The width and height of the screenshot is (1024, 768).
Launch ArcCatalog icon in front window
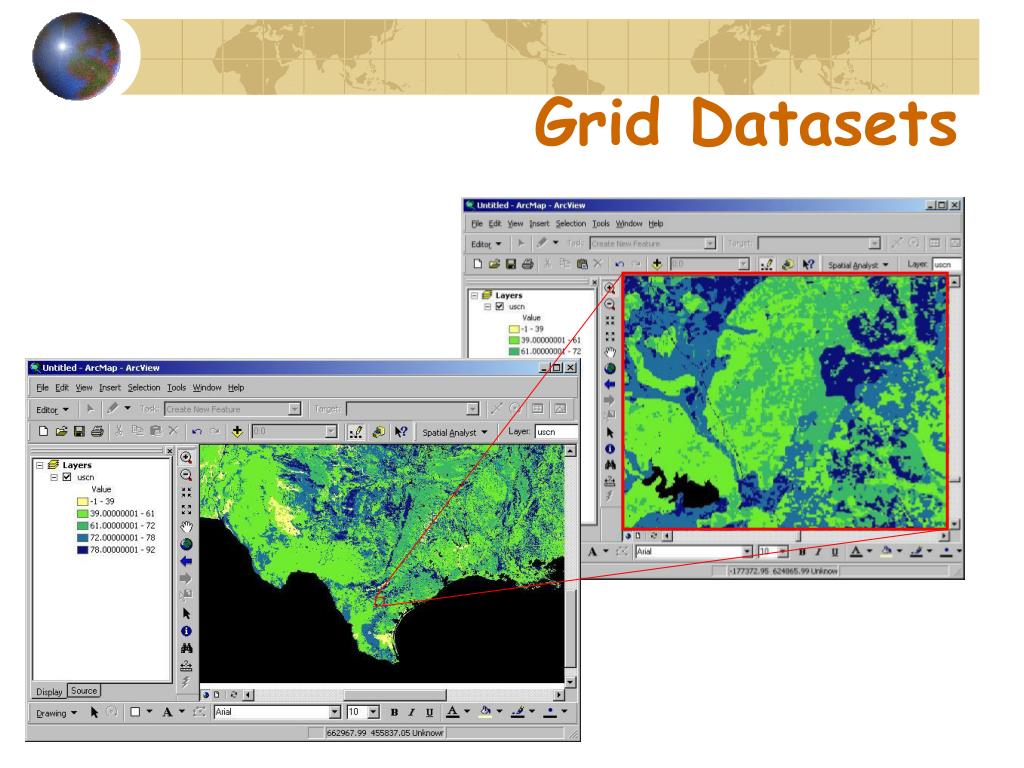pos(378,432)
